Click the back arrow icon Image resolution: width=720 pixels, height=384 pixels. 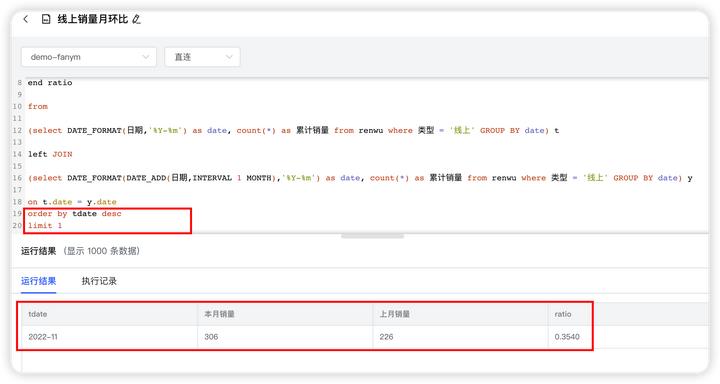point(26,19)
